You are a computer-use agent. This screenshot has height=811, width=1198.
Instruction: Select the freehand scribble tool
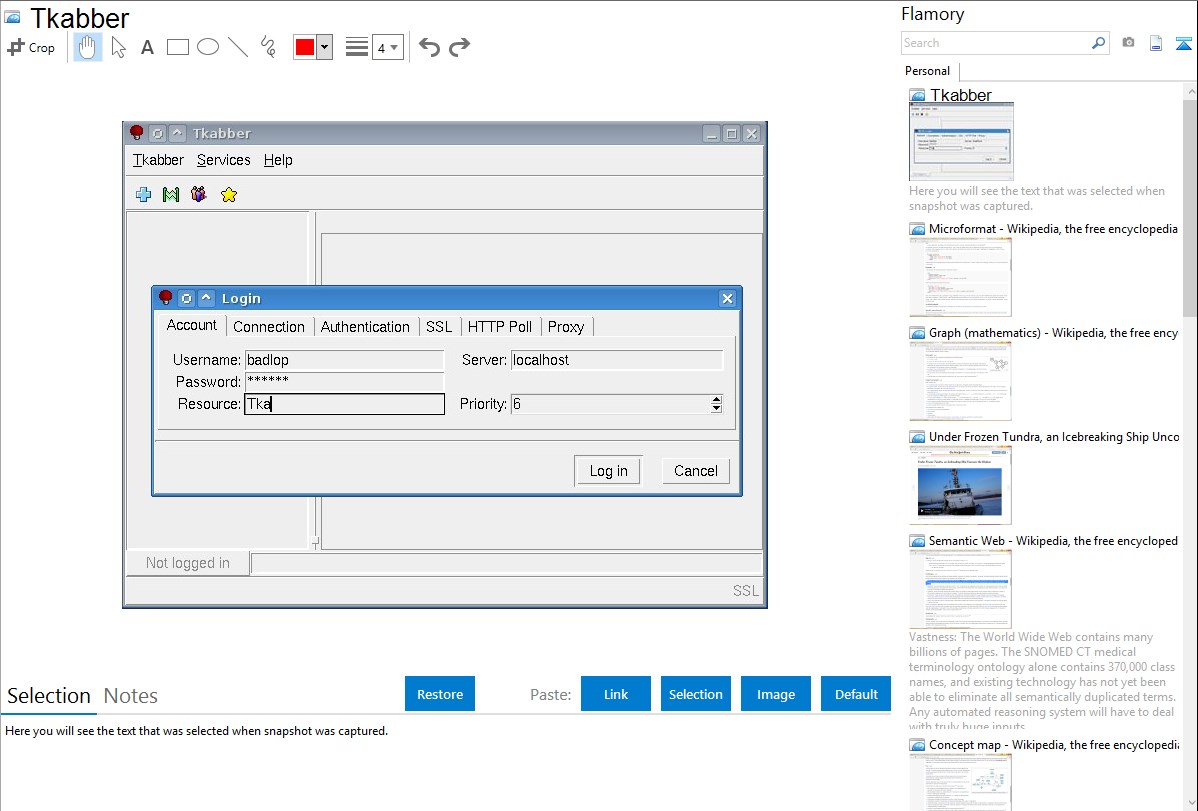268,47
